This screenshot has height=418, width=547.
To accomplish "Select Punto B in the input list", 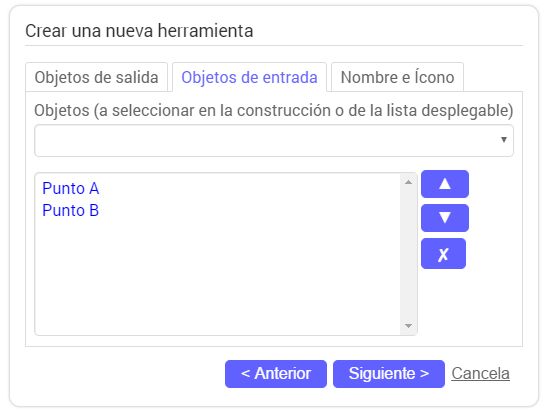I will pos(71,210).
